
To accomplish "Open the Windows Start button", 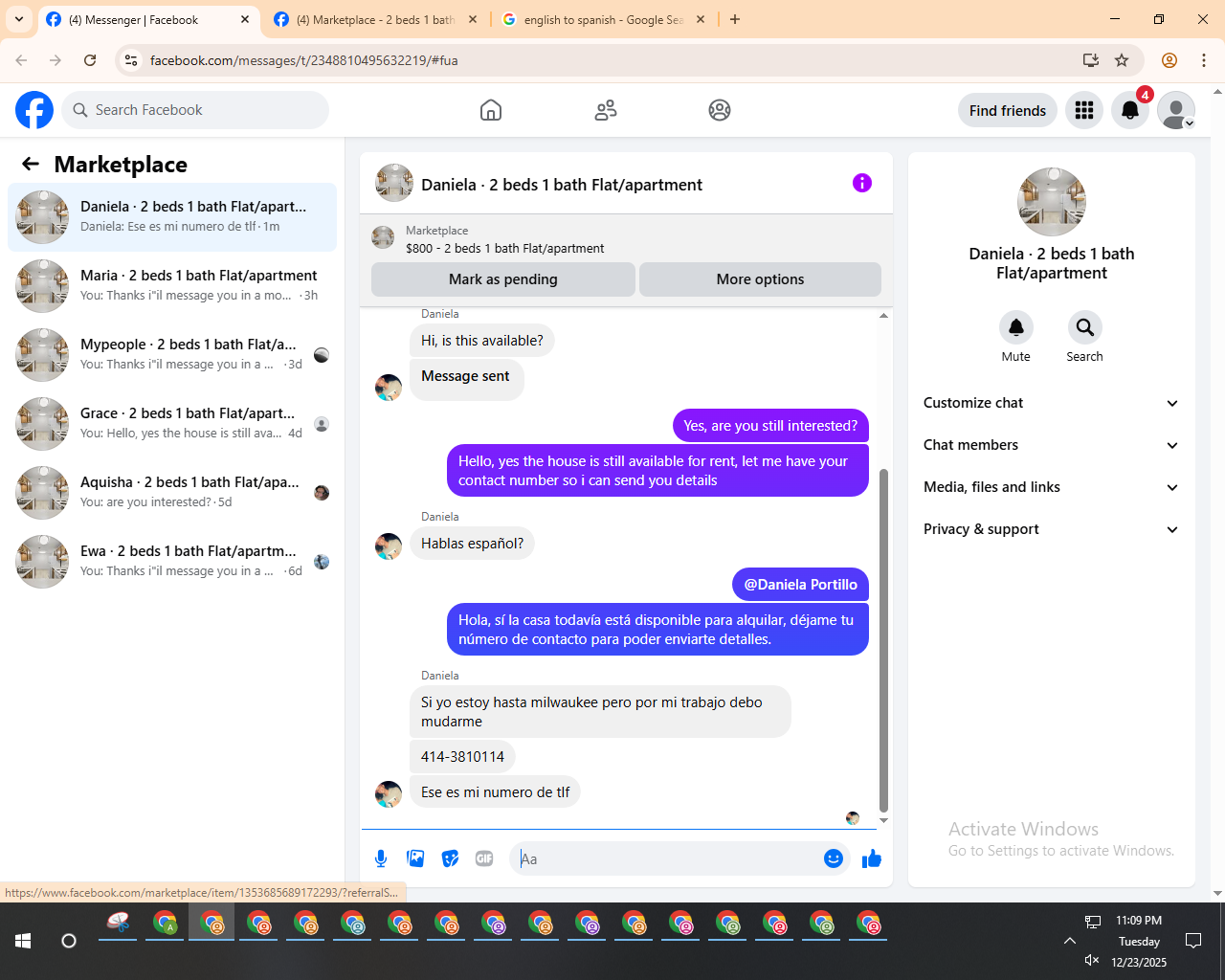I will 23,941.
